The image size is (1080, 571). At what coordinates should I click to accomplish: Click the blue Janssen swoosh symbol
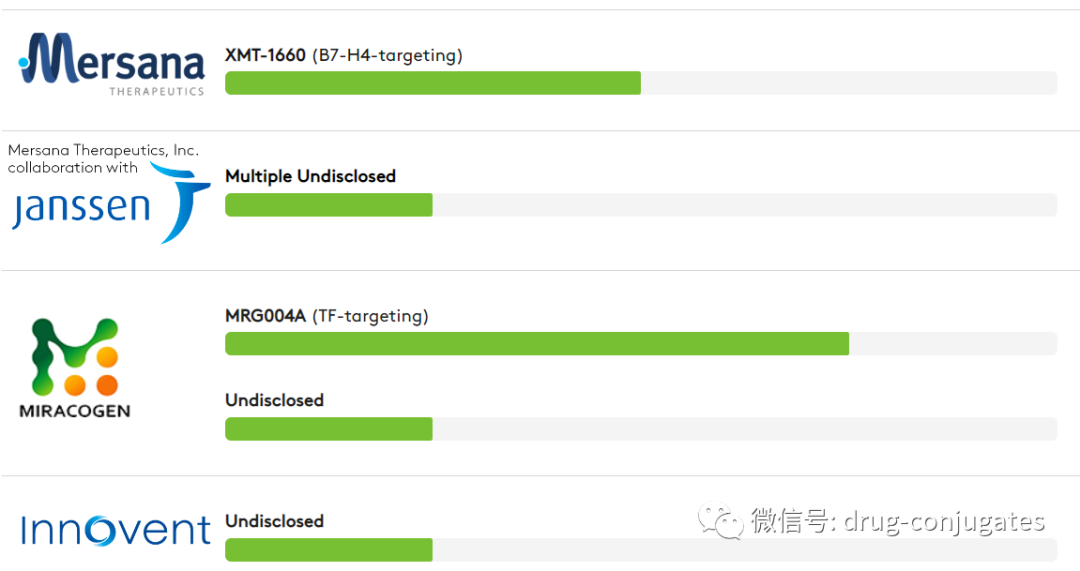pyautogui.click(x=180, y=203)
